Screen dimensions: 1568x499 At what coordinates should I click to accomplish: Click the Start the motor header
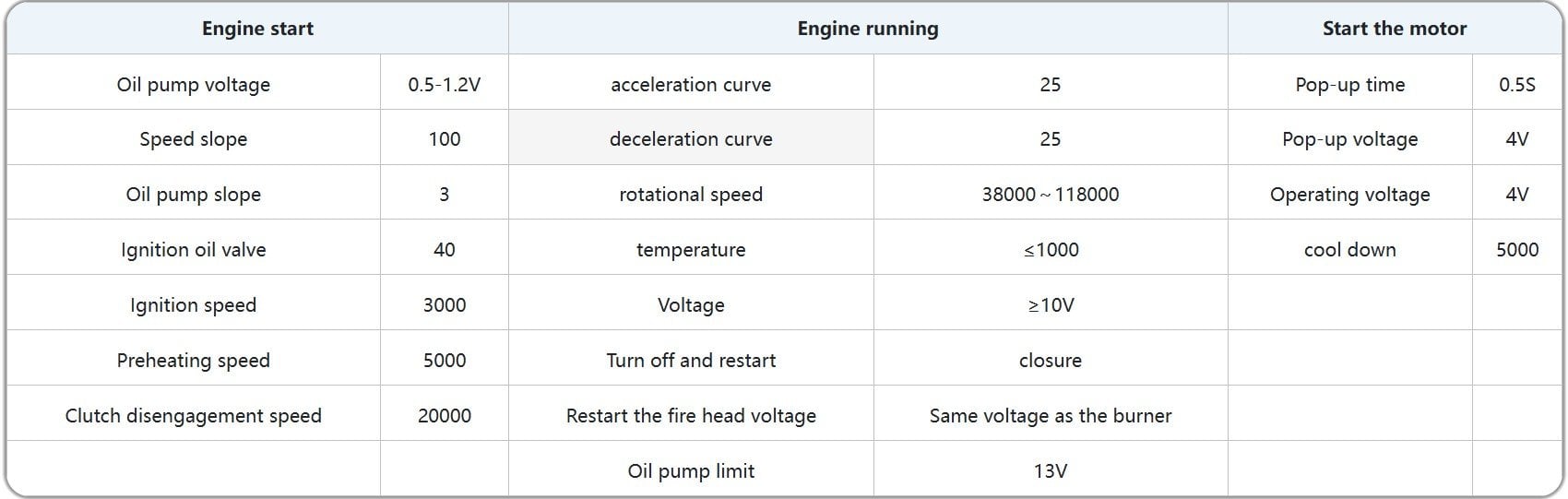coord(1394,29)
